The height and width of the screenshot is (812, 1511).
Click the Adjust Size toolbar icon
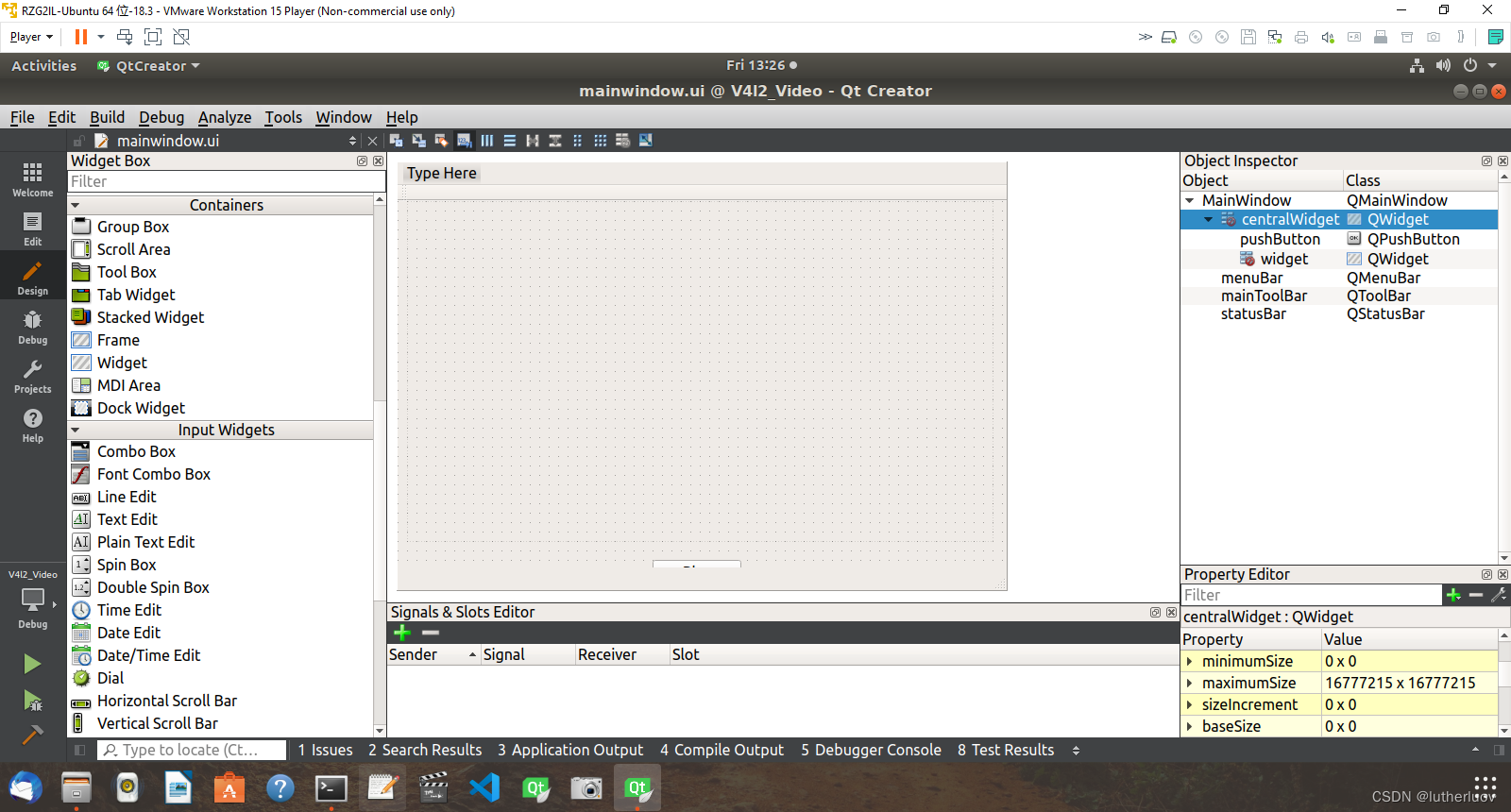click(646, 141)
